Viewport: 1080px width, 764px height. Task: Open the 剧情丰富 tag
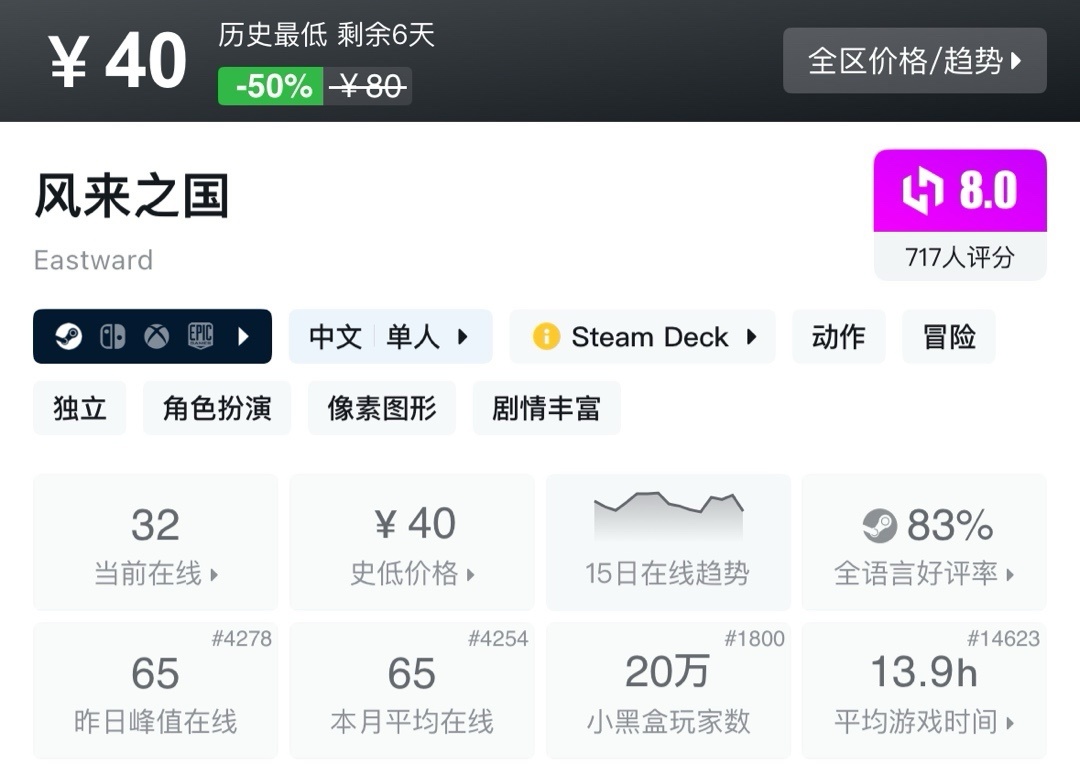[x=546, y=408]
